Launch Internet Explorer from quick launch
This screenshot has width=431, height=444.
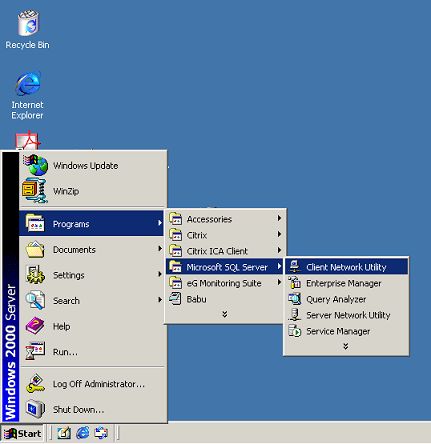point(83,433)
